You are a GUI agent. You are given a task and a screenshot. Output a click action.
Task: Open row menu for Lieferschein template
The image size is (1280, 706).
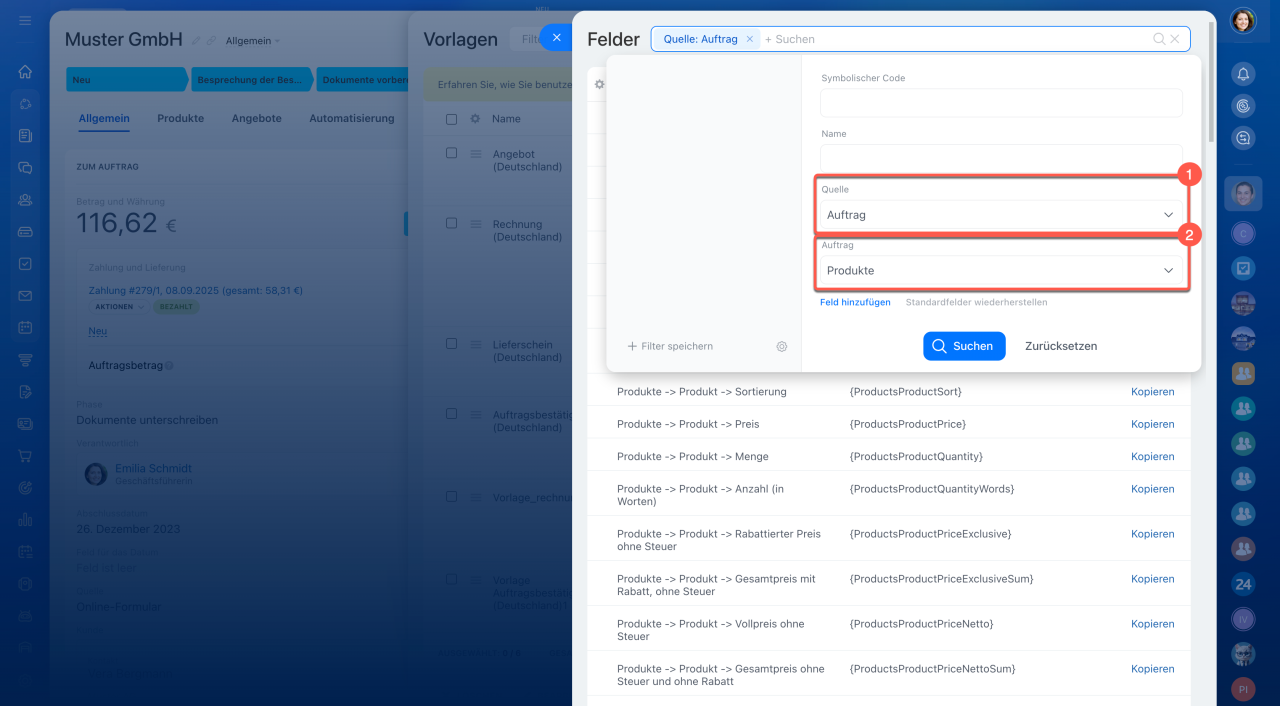477,344
